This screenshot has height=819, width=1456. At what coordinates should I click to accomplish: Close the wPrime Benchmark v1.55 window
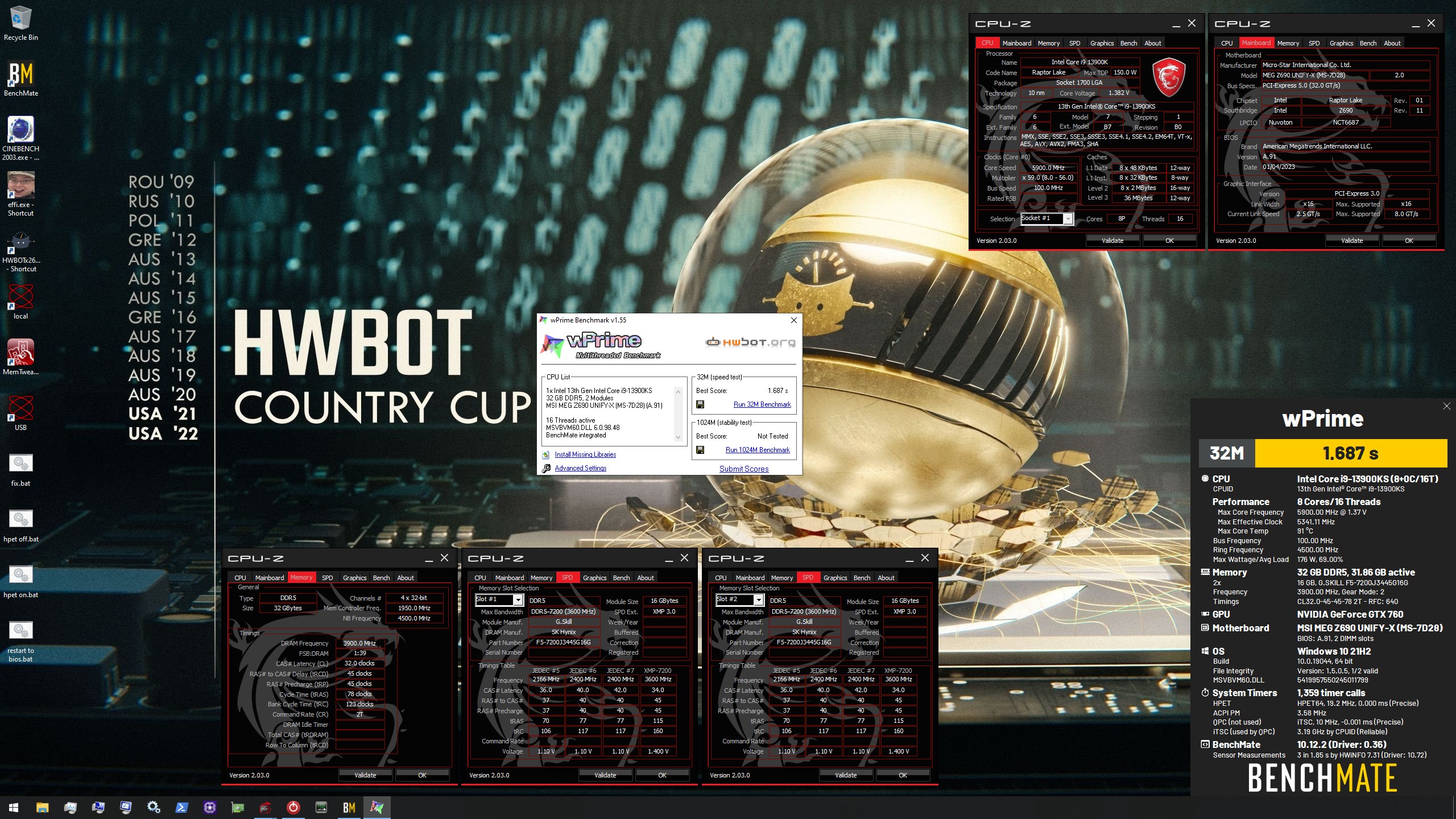click(794, 320)
